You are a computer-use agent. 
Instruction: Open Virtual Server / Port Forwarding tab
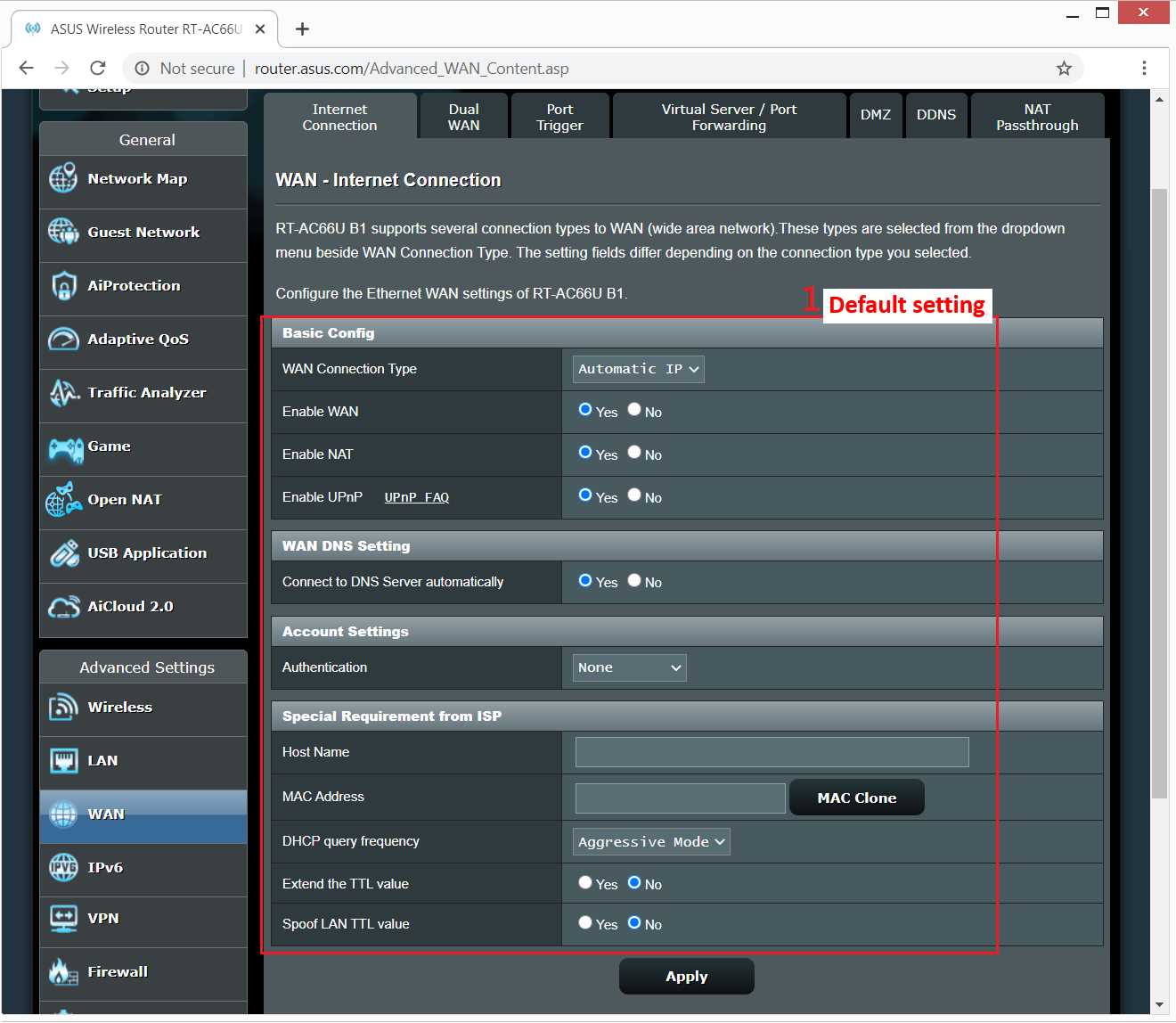tap(729, 117)
